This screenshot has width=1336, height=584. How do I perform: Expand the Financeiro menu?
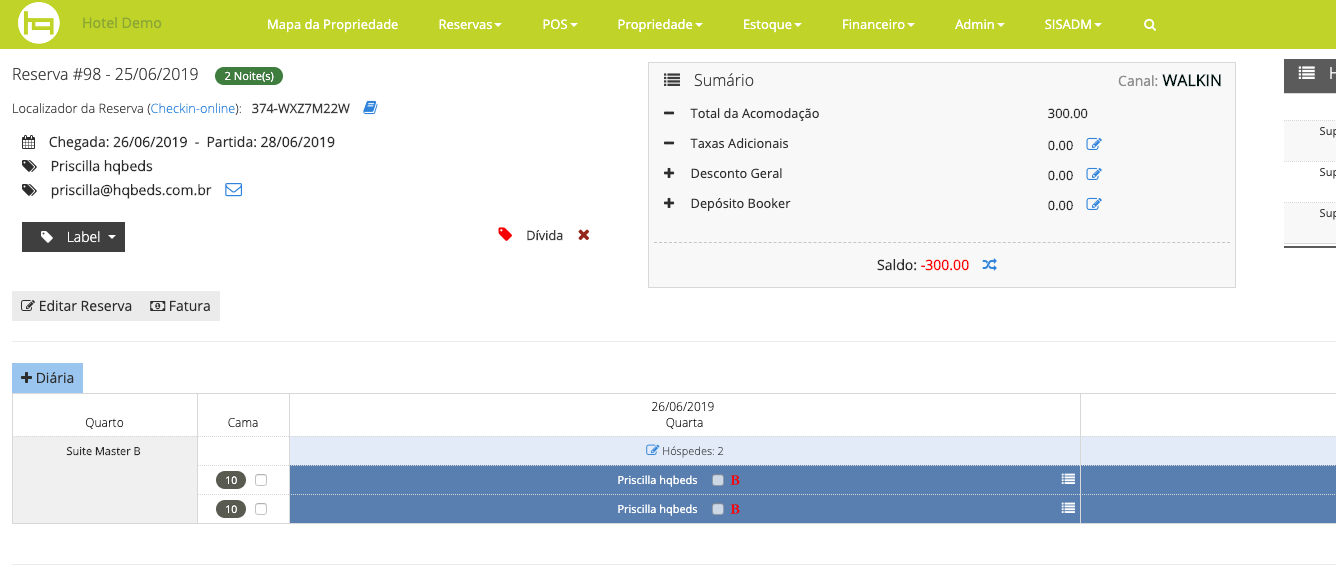click(x=877, y=25)
